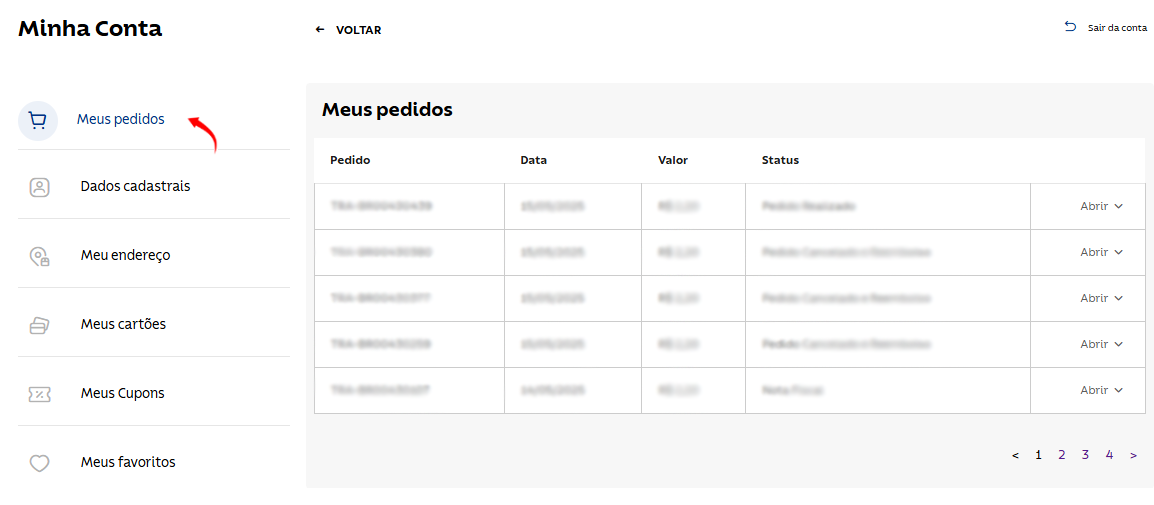The width and height of the screenshot is (1154, 505).
Task: Click the Sair da conta link
Action: (1117, 28)
